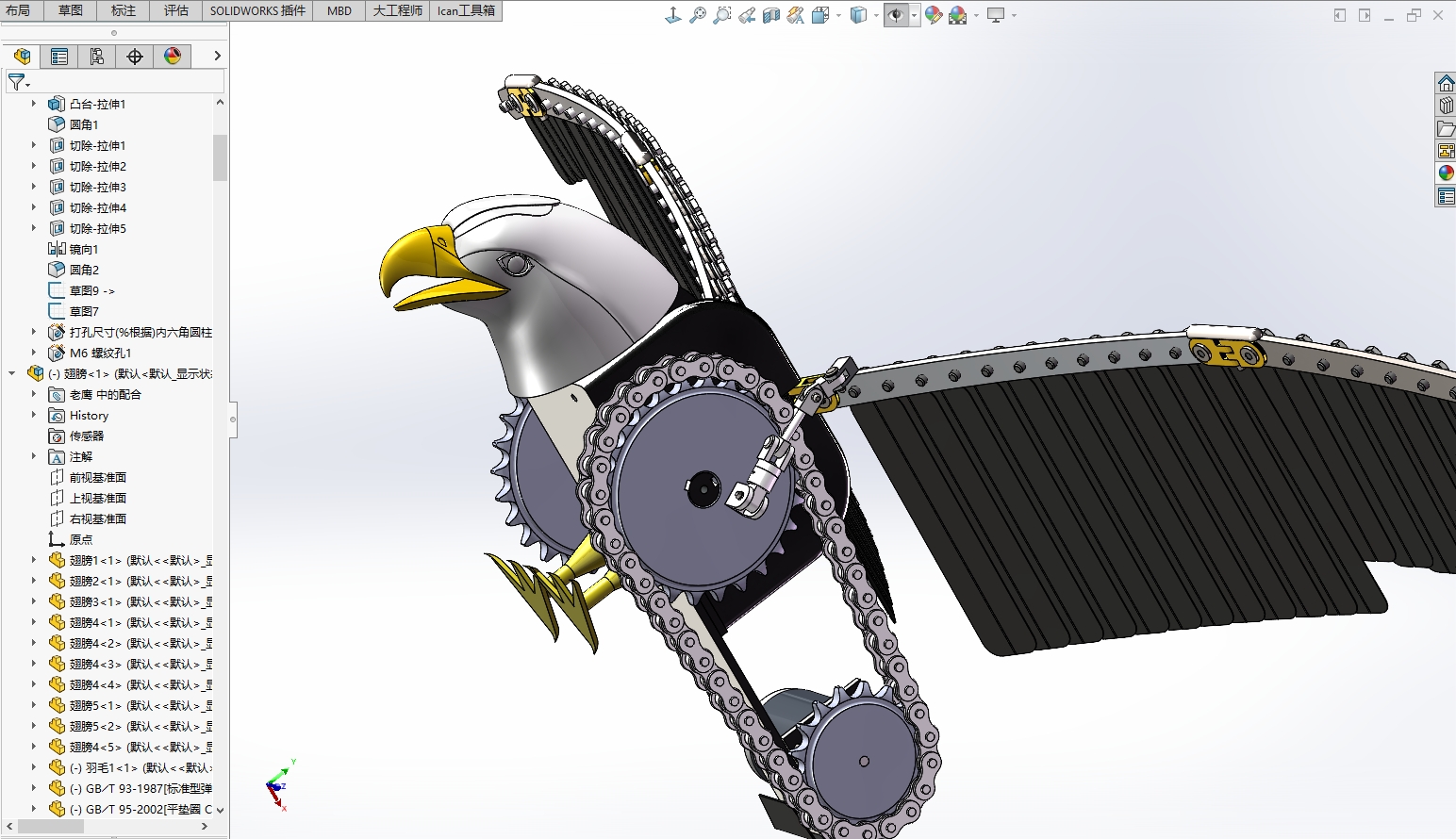Click the Apply Scene icon

click(x=958, y=15)
